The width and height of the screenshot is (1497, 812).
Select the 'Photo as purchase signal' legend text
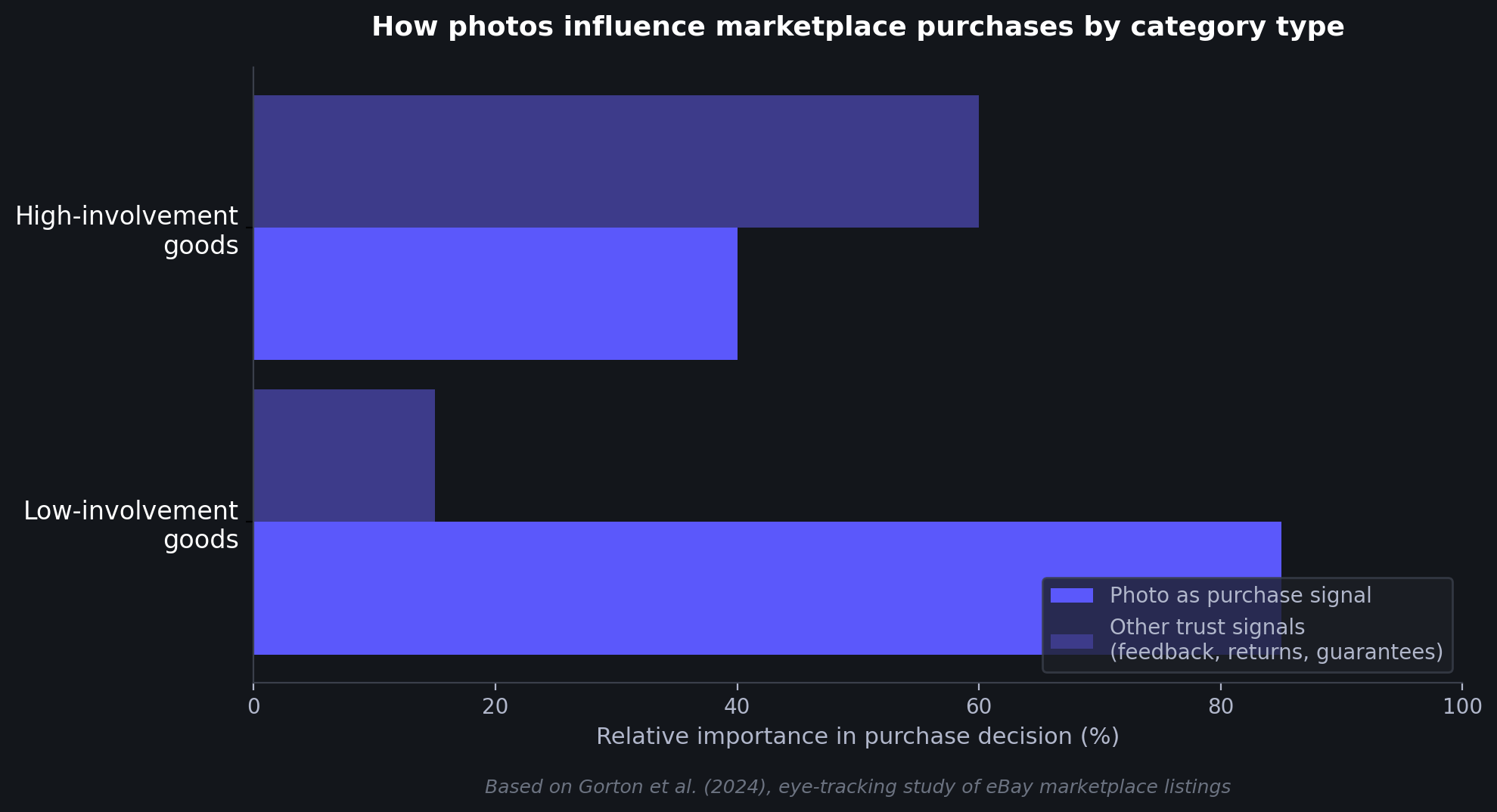pyautogui.click(x=1240, y=596)
